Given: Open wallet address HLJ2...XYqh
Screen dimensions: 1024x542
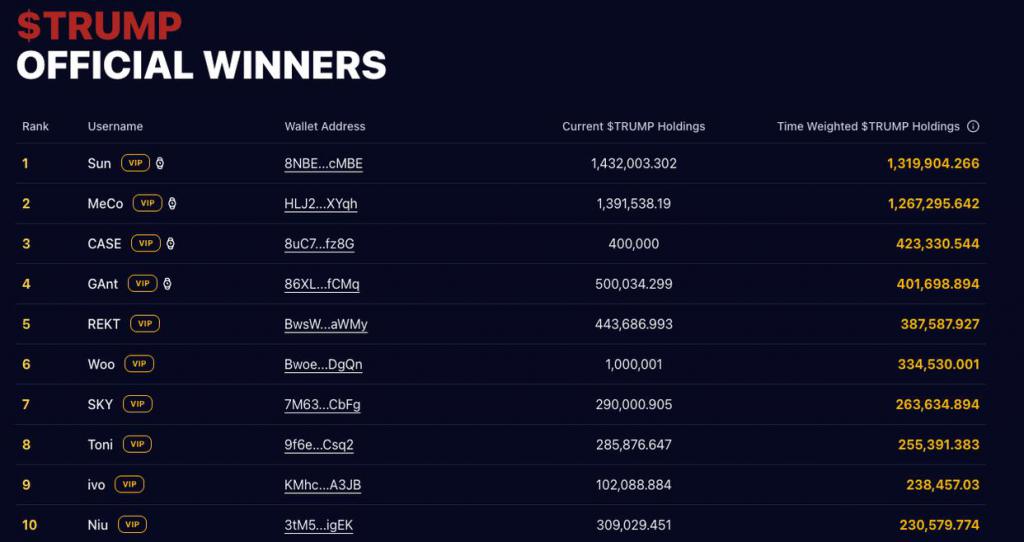Looking at the screenshot, I should [x=320, y=204].
